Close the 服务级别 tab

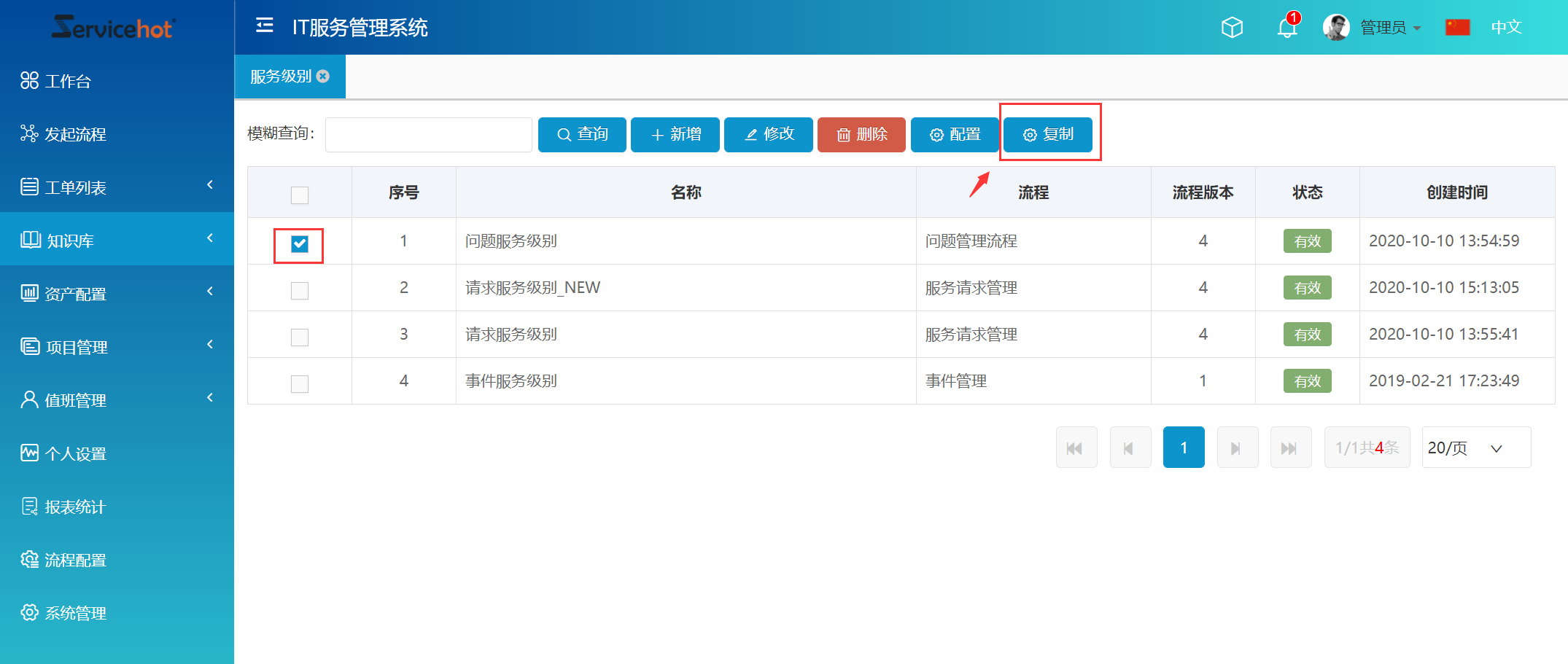pos(323,76)
